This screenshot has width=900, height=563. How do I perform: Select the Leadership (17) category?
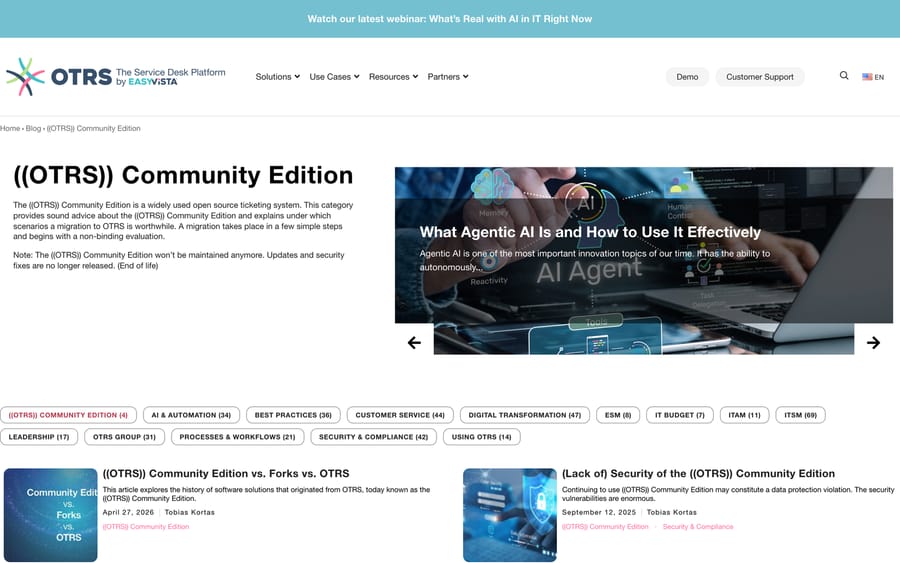point(39,437)
